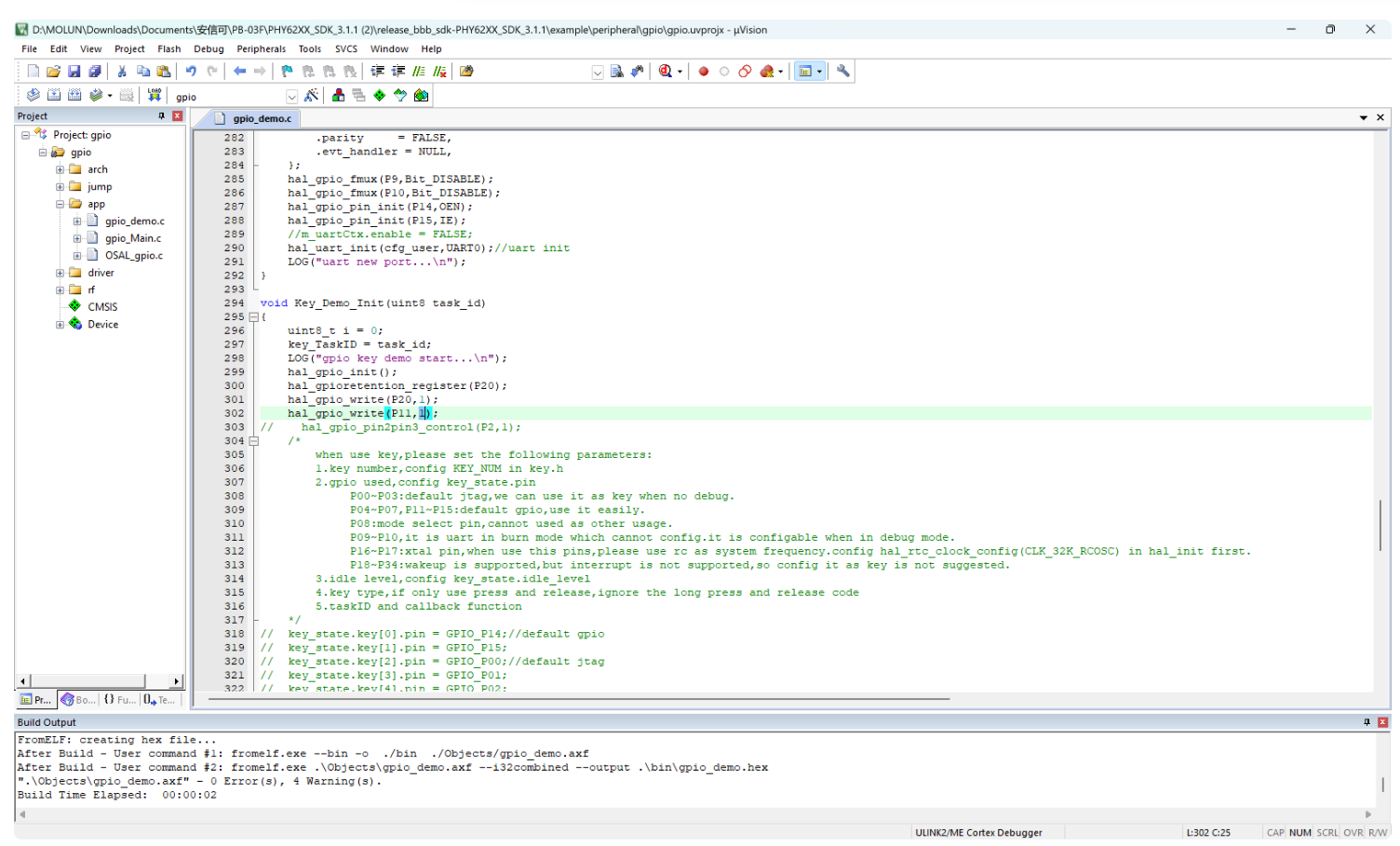Open the find text combo box dropdown
The image size is (1400, 846).
pyautogui.click(x=598, y=72)
